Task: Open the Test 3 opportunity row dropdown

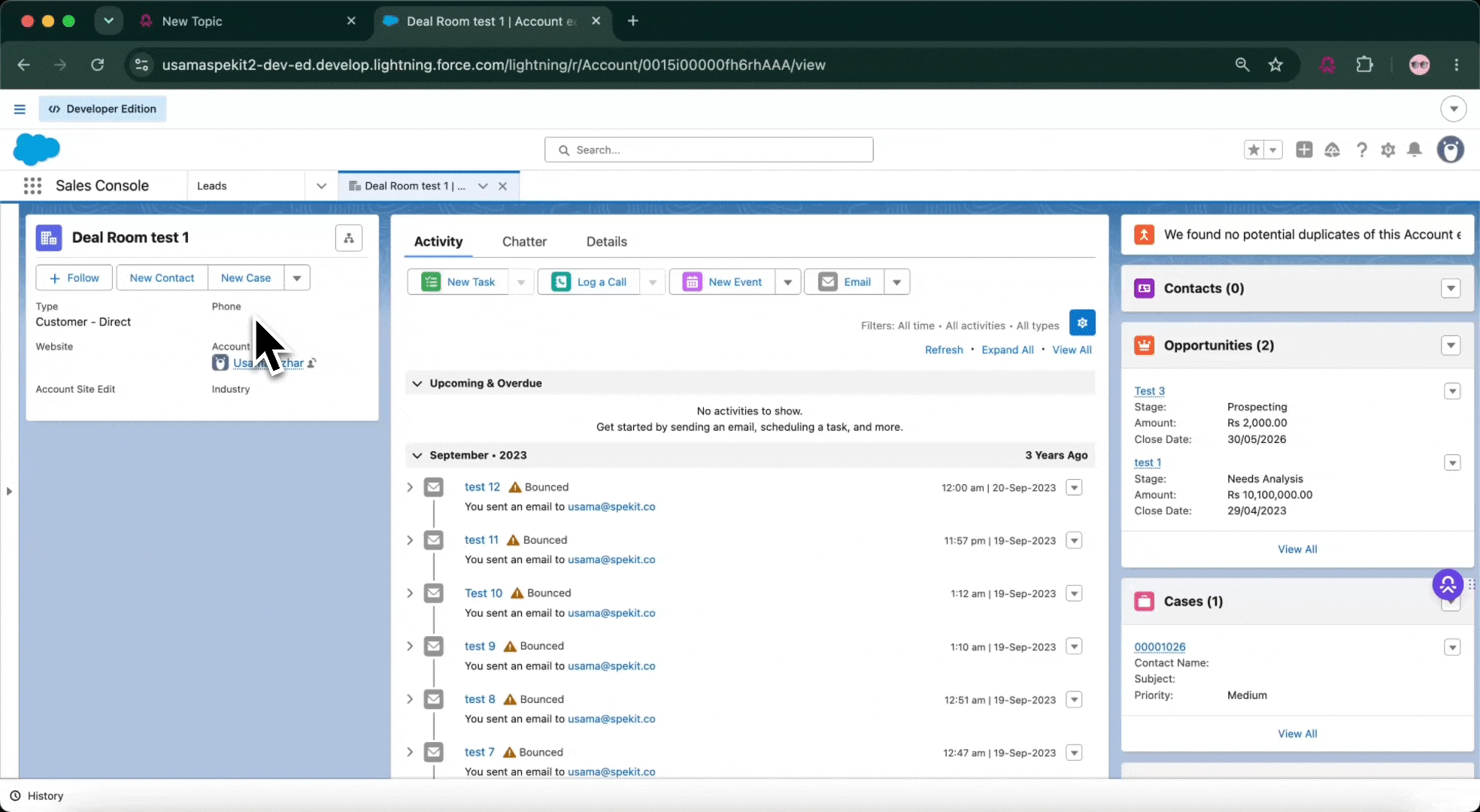Action: click(x=1452, y=392)
